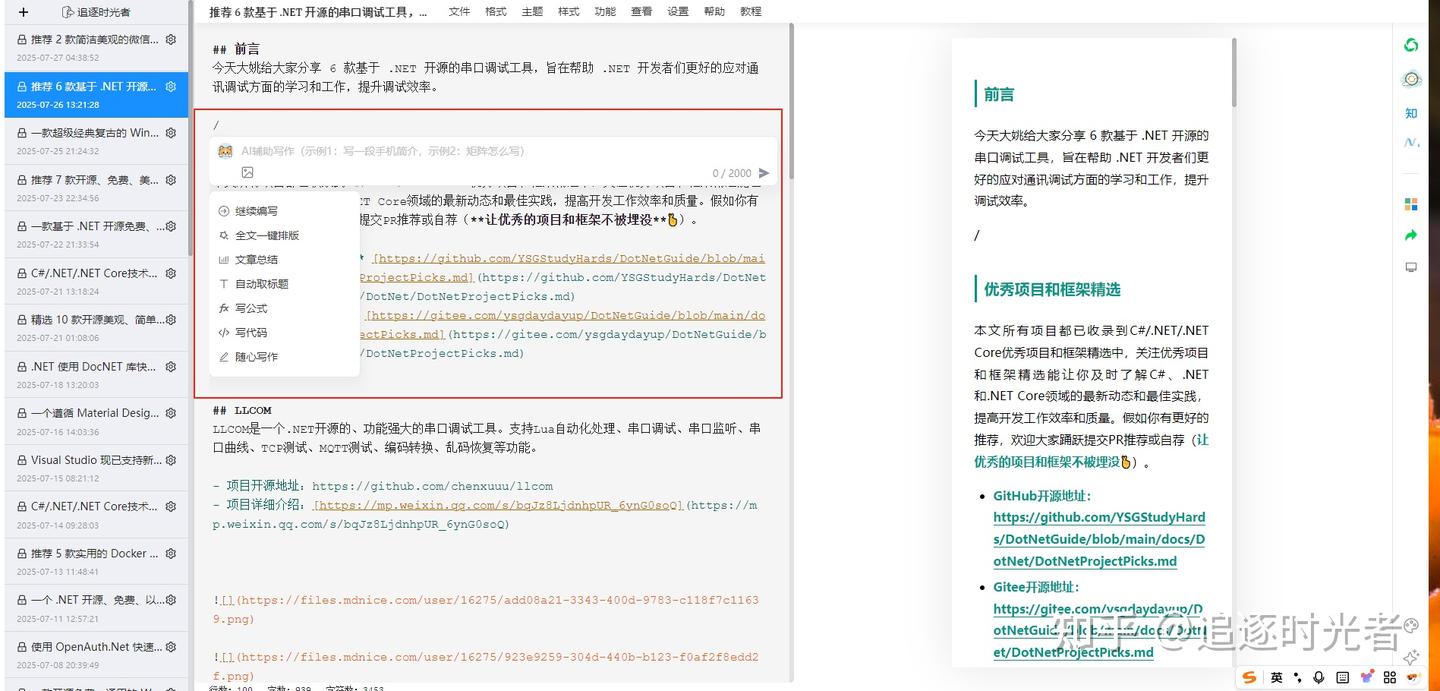Open the 功能 functions dropdown
Viewport: 1440px width, 691px height.
tap(604, 11)
